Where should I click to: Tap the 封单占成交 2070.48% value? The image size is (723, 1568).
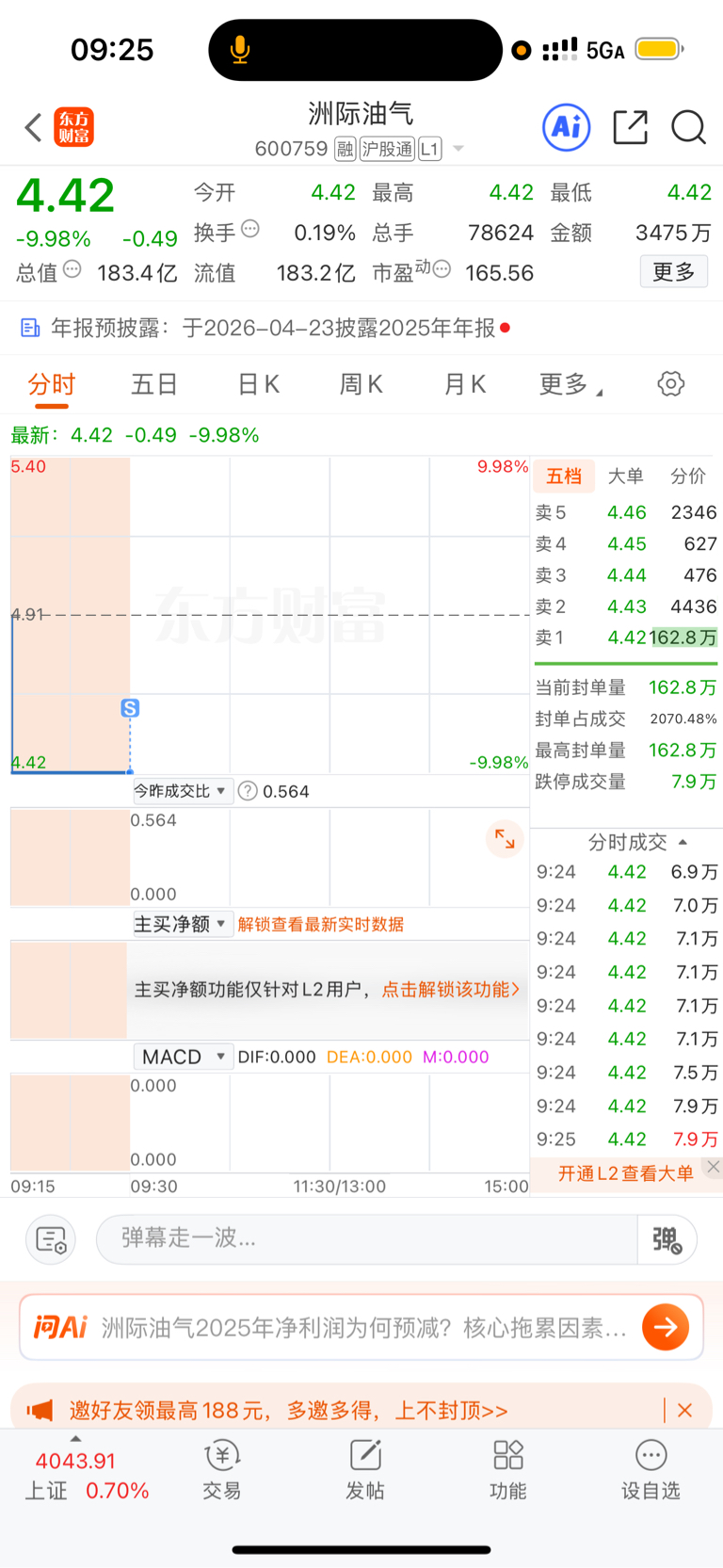(x=683, y=719)
